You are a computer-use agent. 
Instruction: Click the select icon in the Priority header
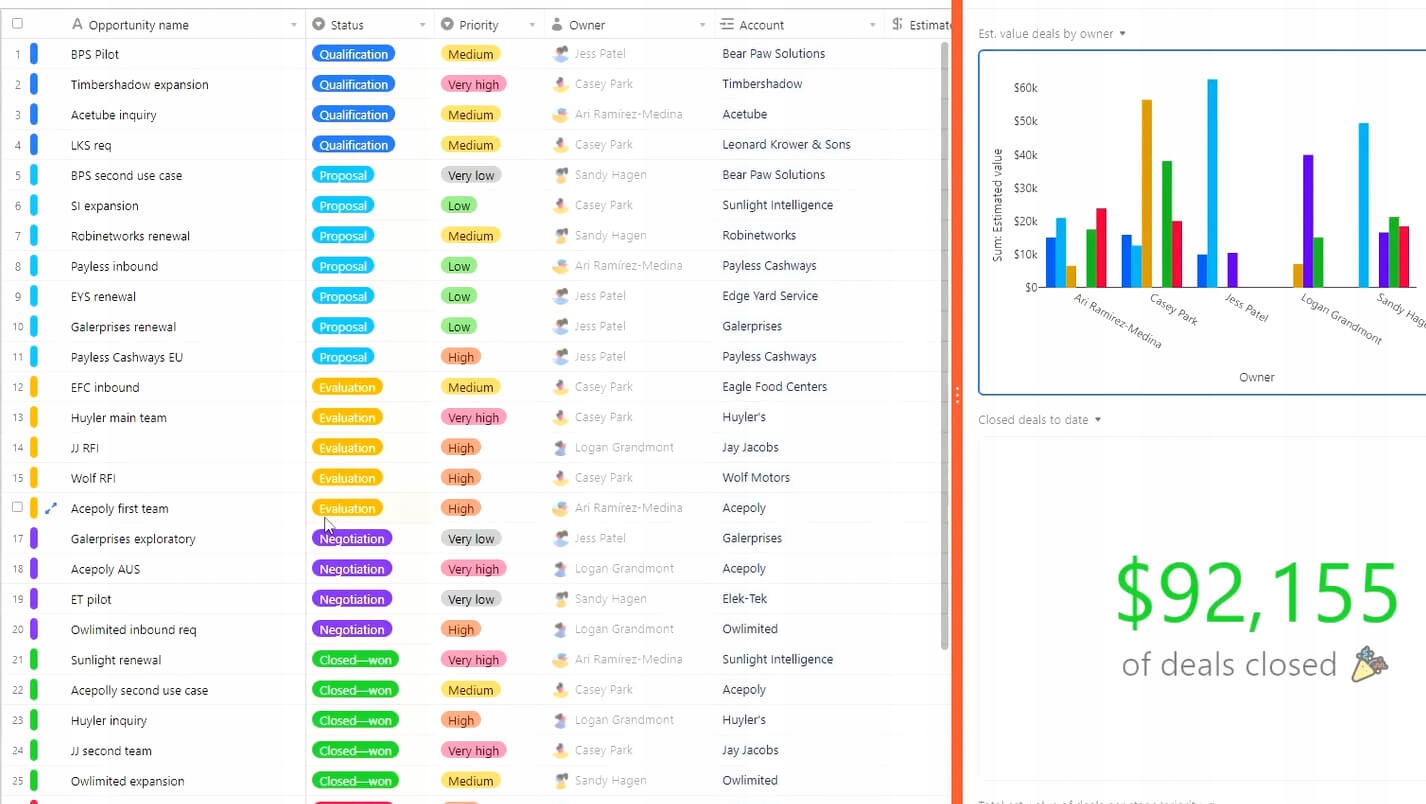[x=447, y=24]
